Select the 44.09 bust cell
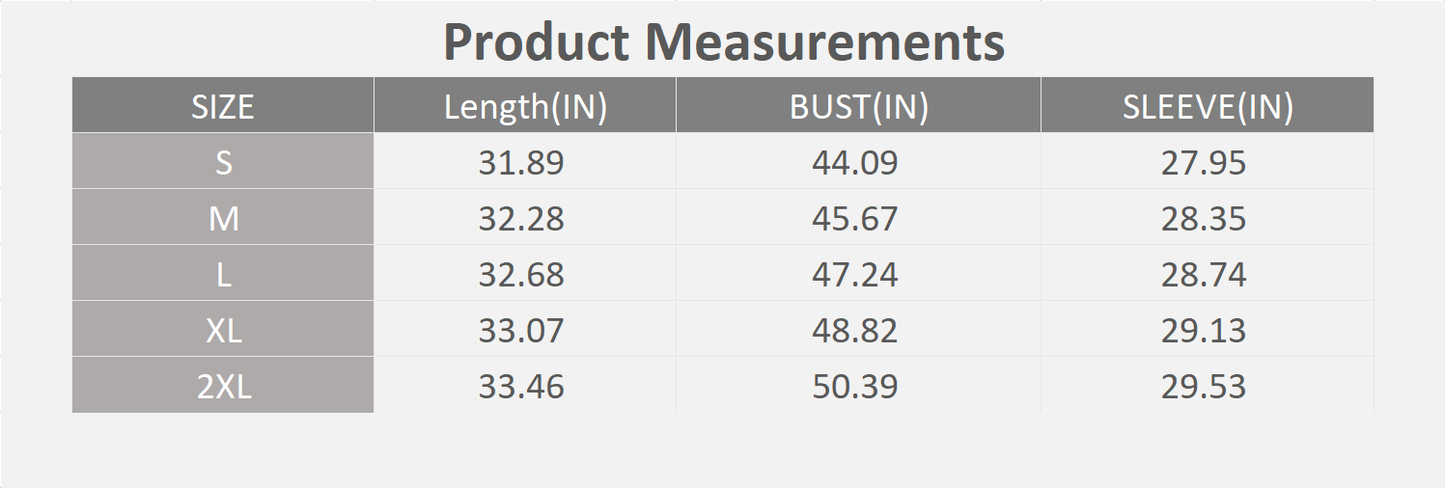The image size is (1445, 488). [855, 162]
